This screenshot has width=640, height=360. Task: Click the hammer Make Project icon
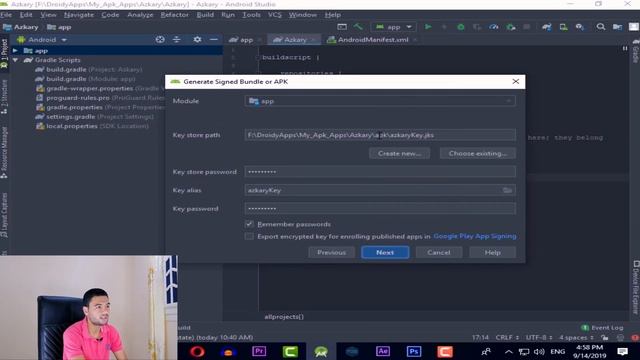click(358, 27)
